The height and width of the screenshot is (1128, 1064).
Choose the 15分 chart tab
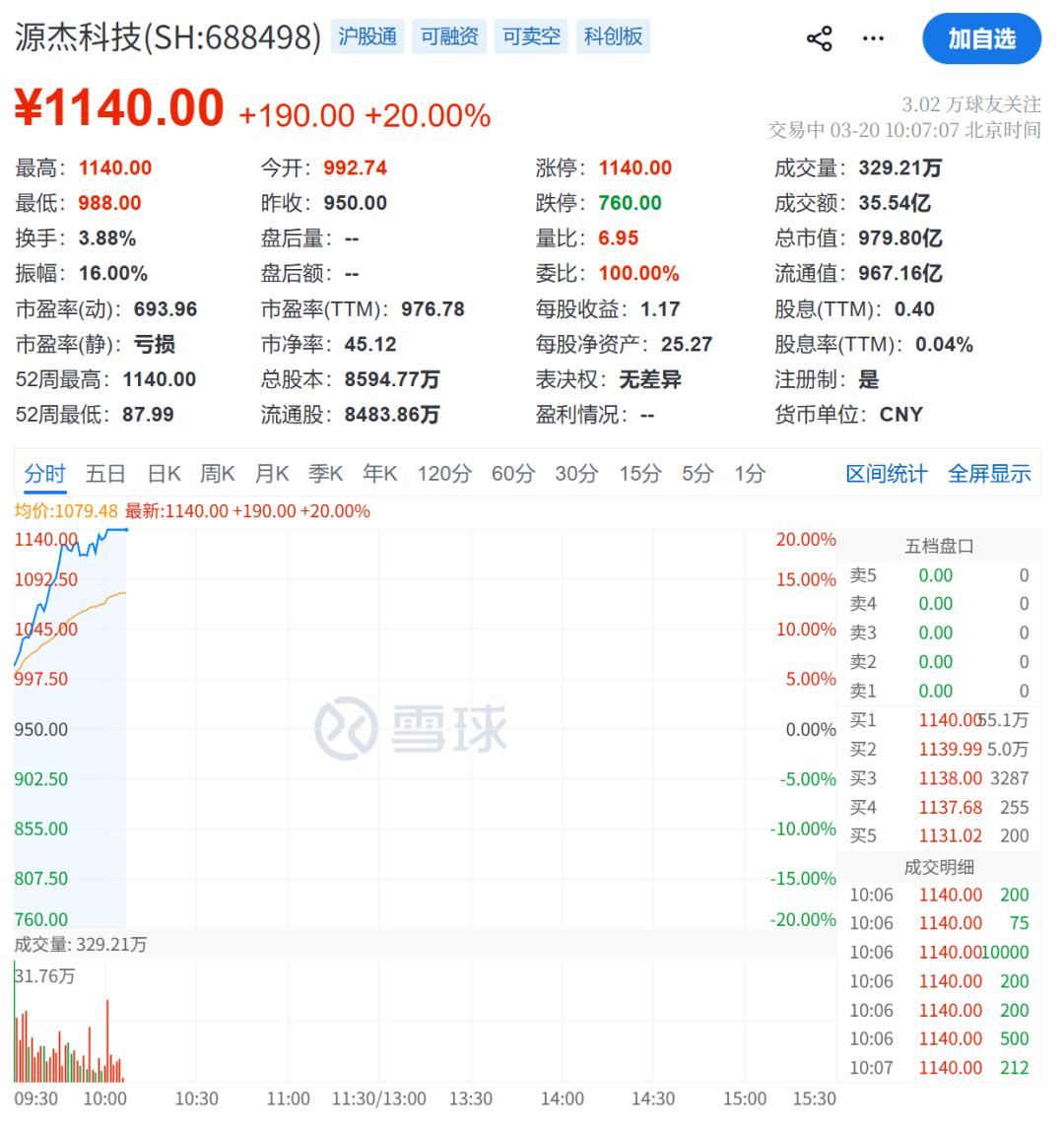[x=640, y=473]
